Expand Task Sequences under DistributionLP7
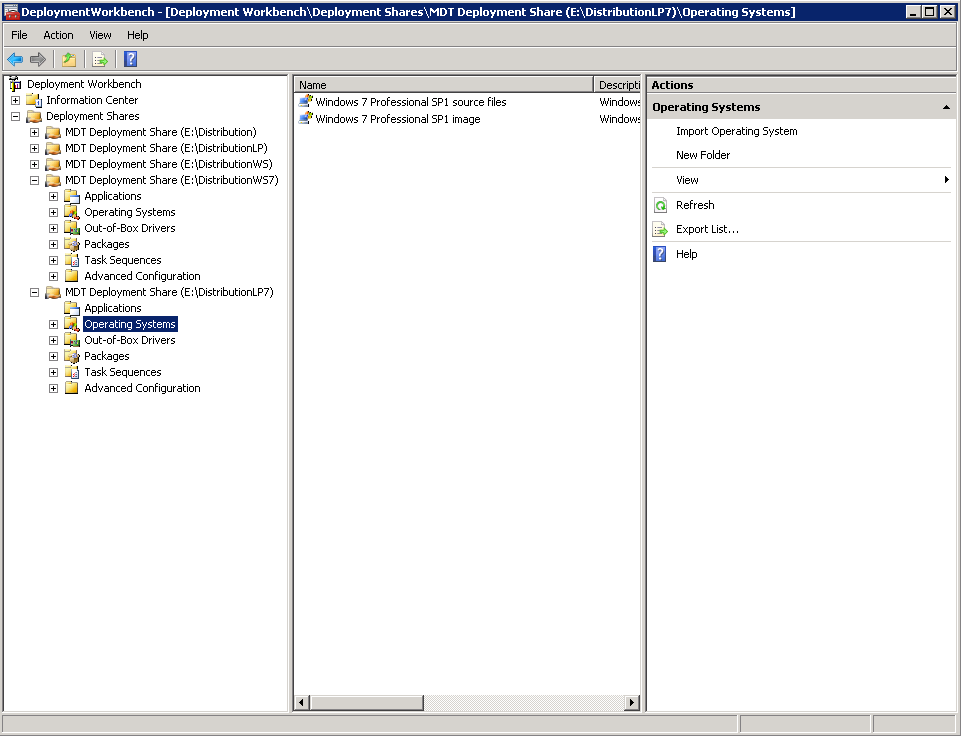This screenshot has height=736, width=961. coord(53,372)
